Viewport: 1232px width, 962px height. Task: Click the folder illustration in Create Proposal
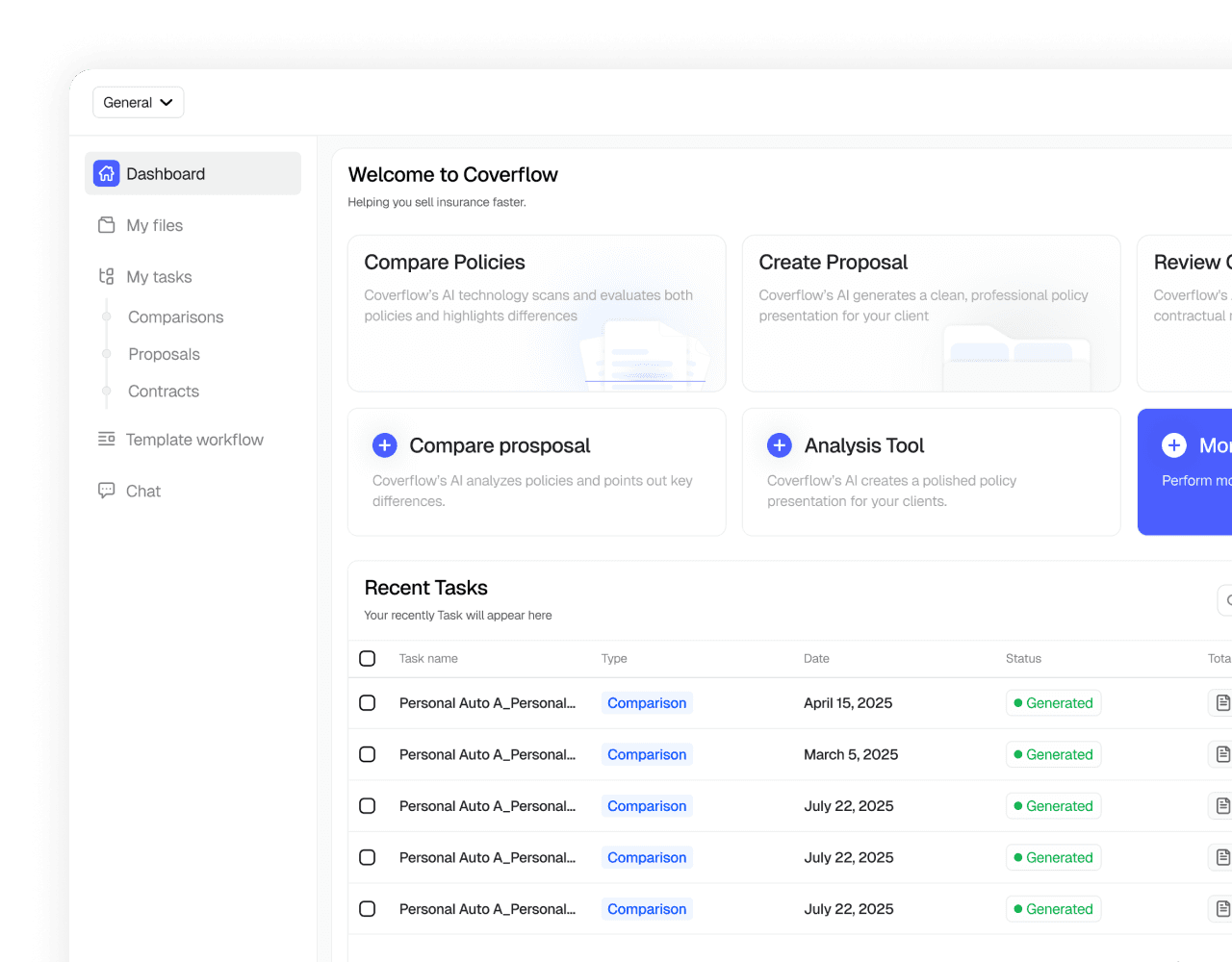pos(1016,357)
